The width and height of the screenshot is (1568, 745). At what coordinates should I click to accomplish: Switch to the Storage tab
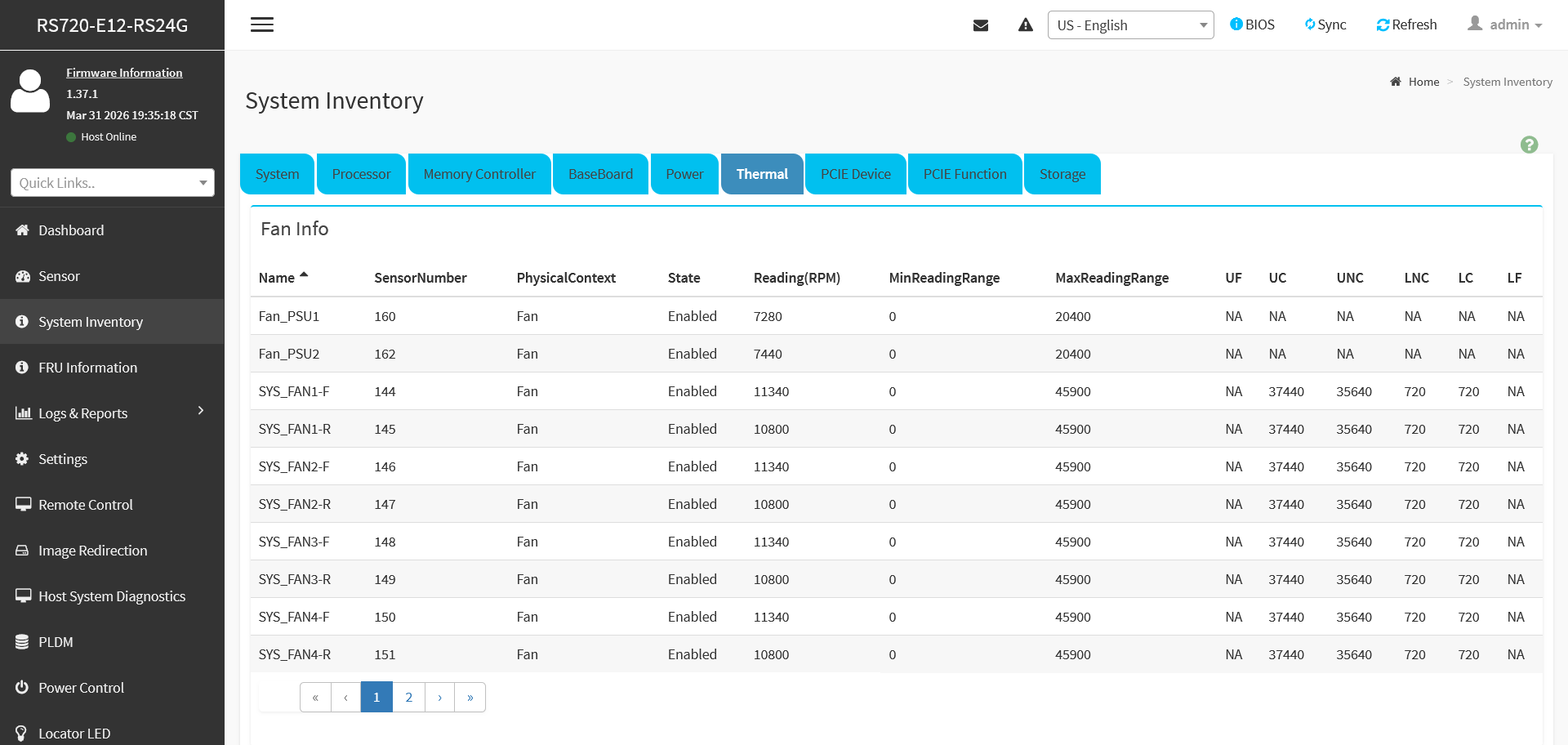point(1062,174)
